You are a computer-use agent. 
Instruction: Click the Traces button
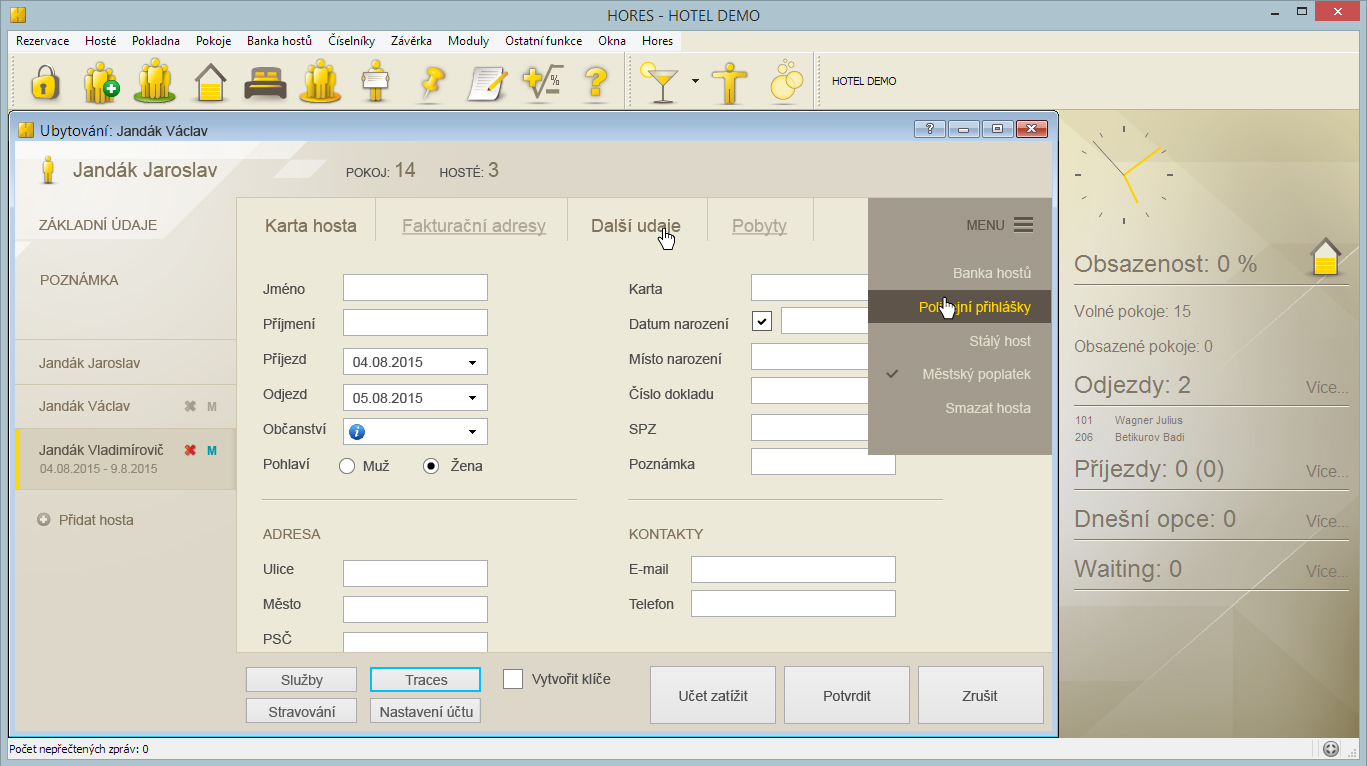(x=426, y=679)
